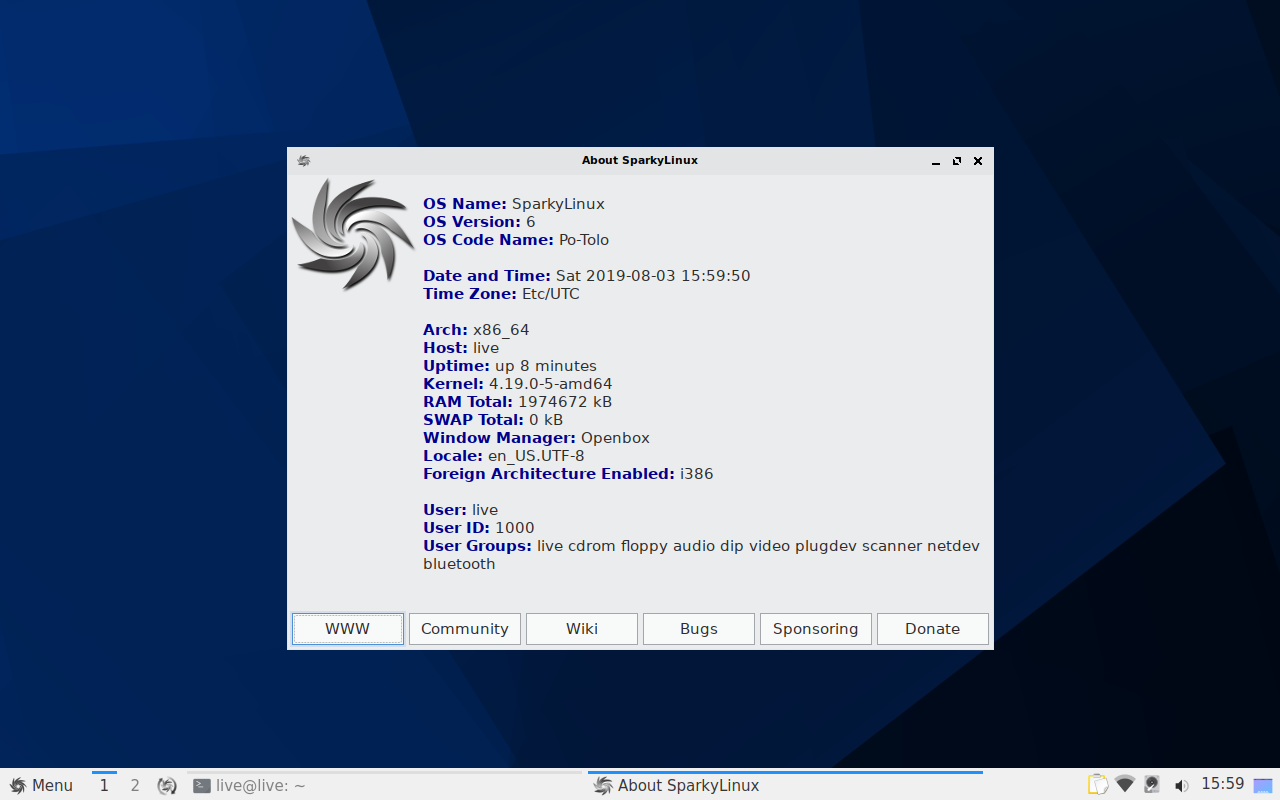Click the 'Uptime: up 8 minutes' line
Image resolution: width=1280 pixels, height=800 pixels.
[510, 366]
